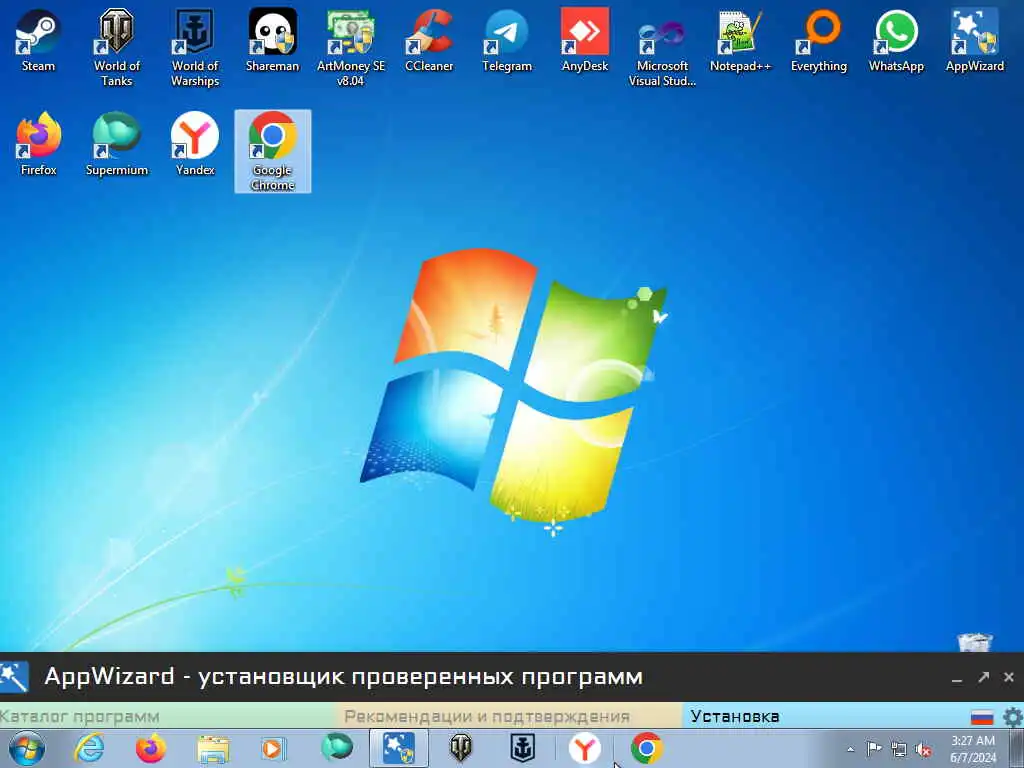Show hidden tray icons arrow

click(850, 749)
